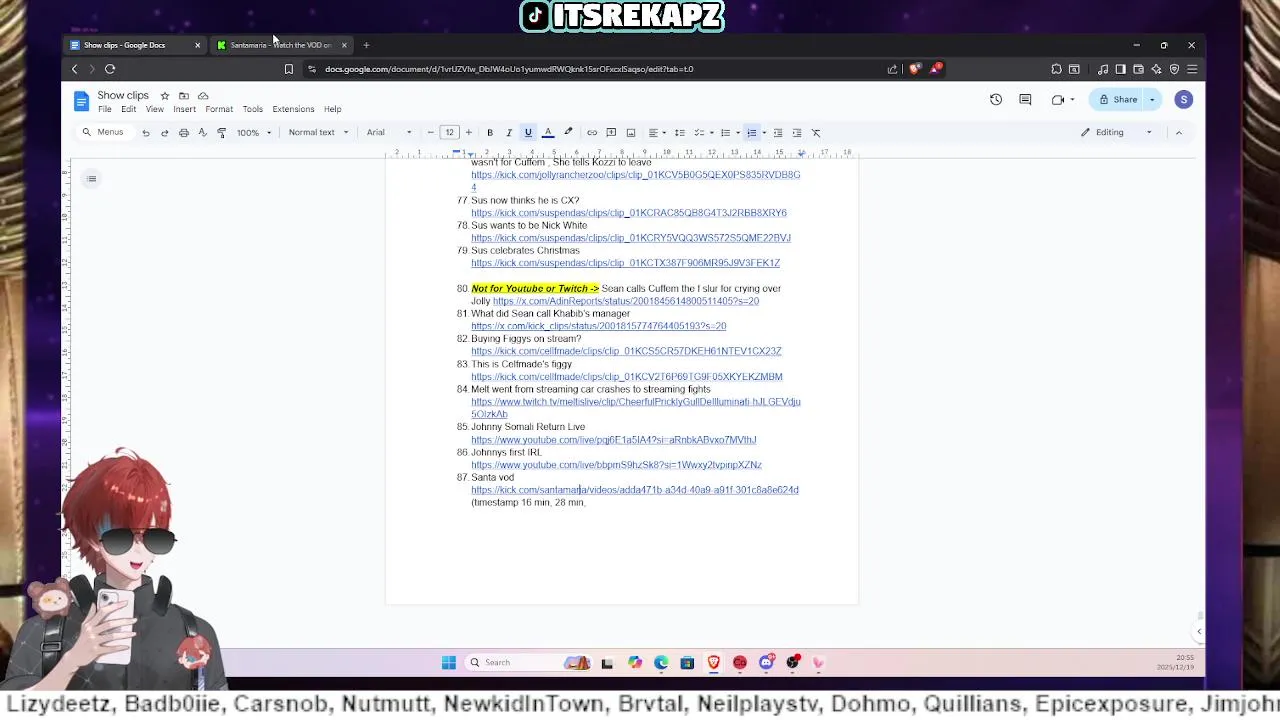
Task: Run spelling and grammar check icon
Action: click(x=202, y=133)
